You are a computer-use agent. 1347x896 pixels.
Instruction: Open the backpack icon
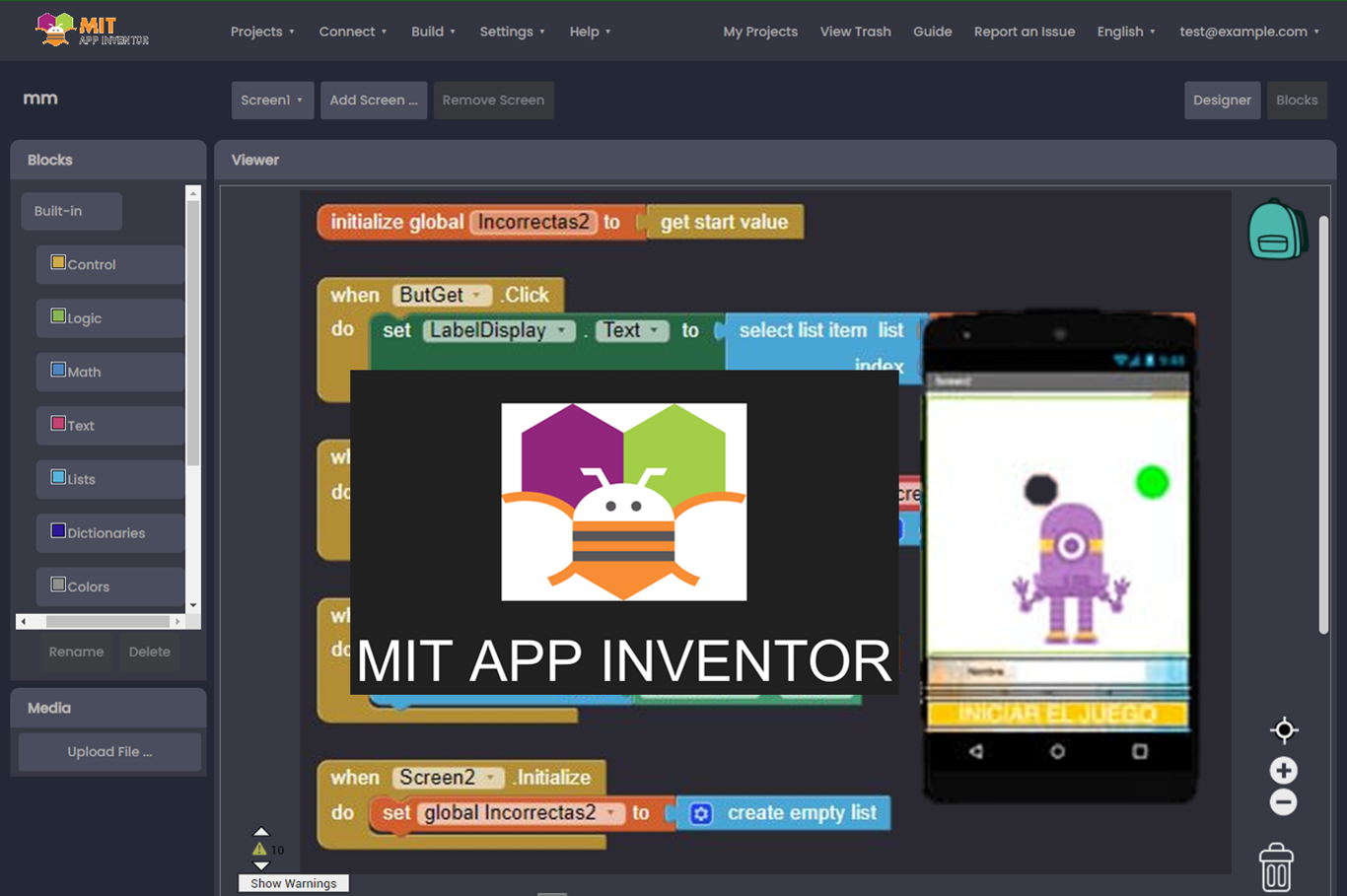(x=1277, y=231)
